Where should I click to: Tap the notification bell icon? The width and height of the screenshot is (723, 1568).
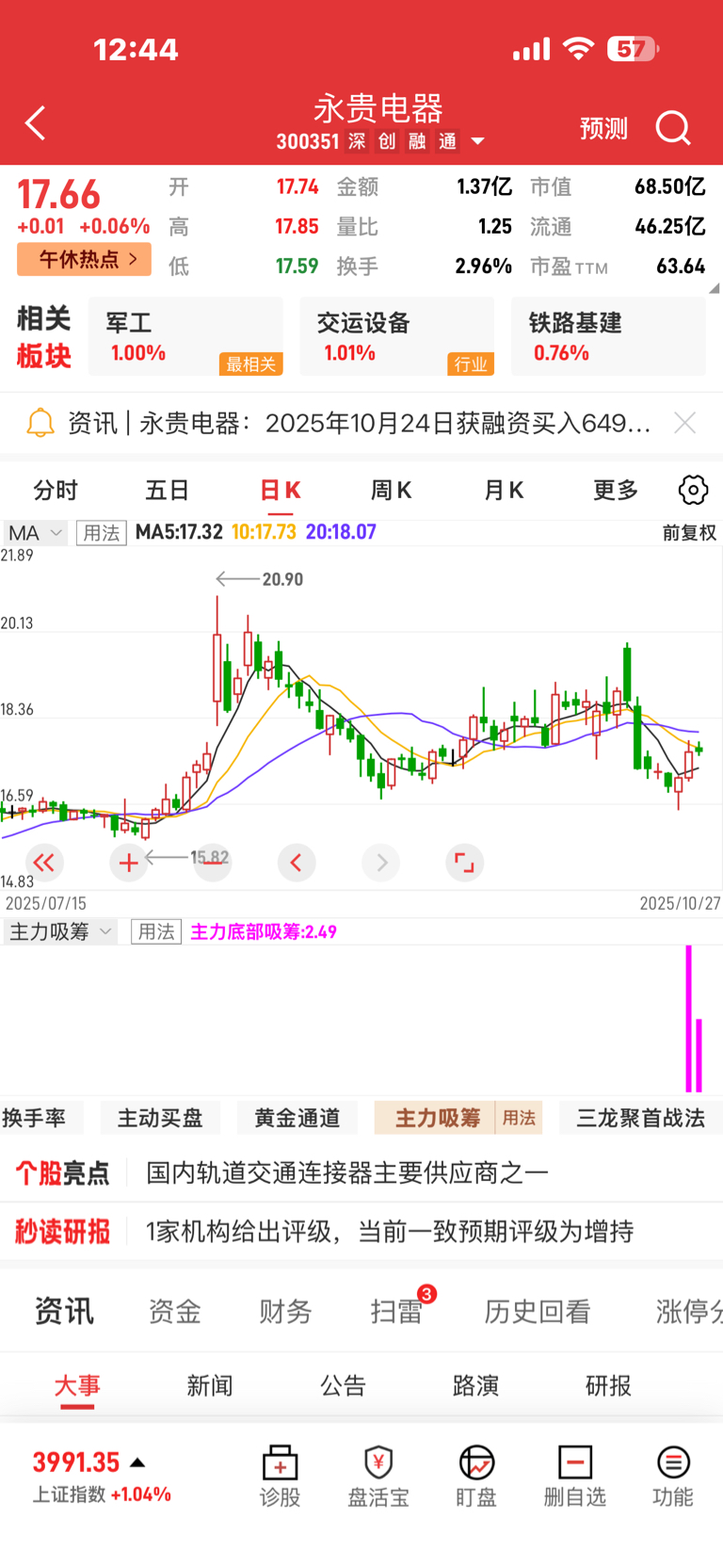click(x=40, y=423)
